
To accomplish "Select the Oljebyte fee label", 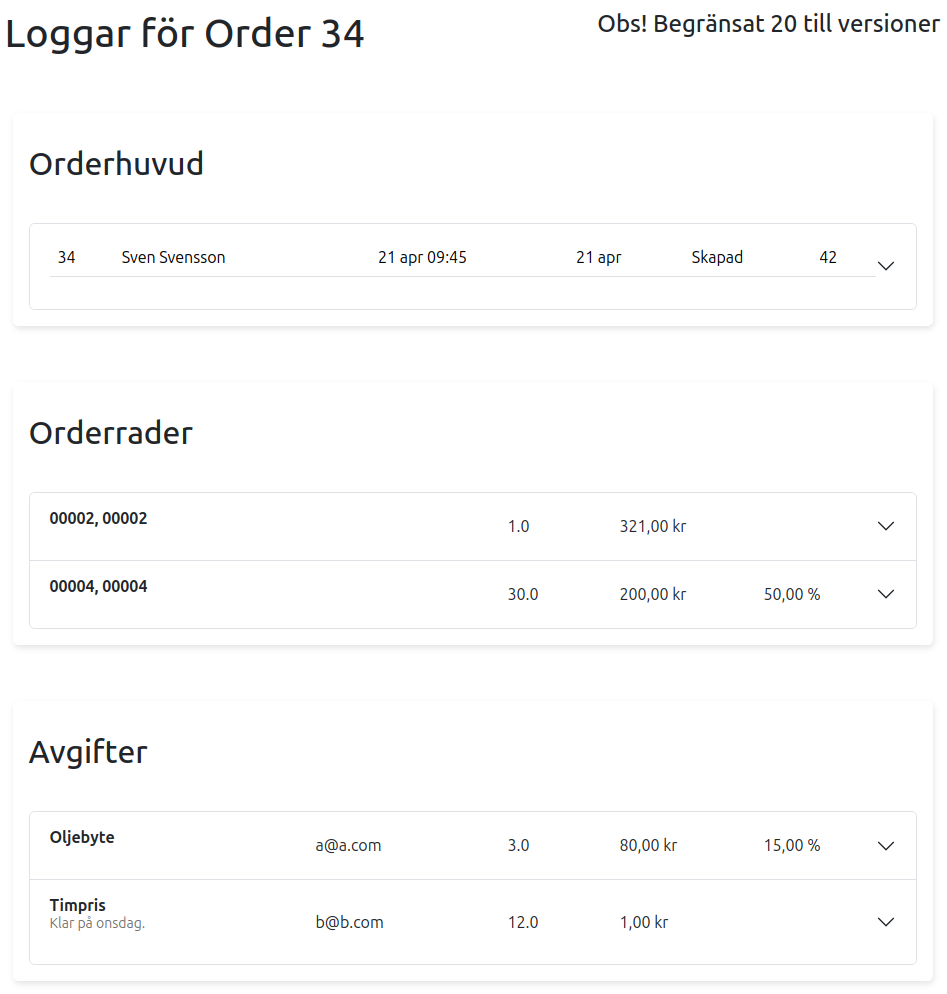I will (x=82, y=837).
